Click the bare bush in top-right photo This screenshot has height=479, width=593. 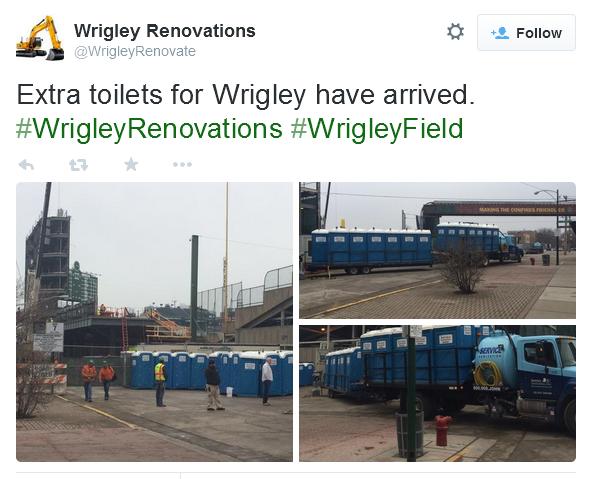463,268
